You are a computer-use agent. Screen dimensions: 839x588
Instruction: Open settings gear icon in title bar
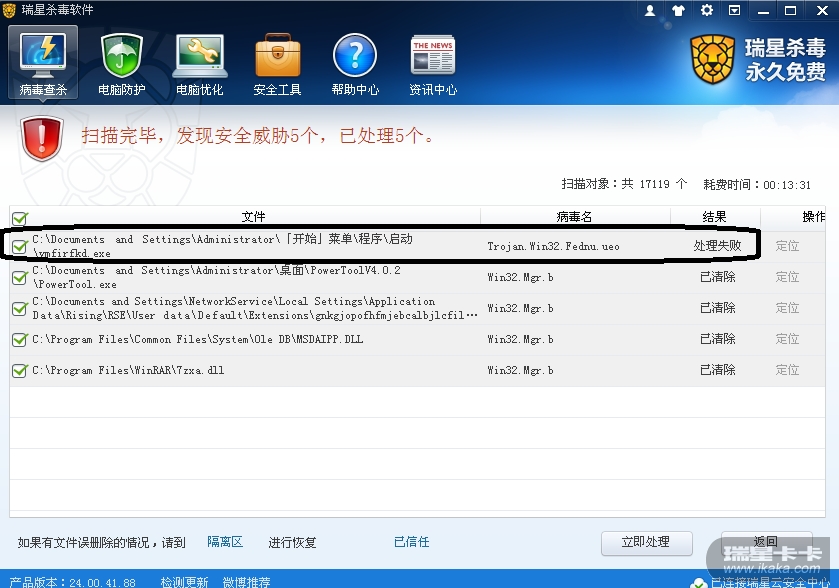tap(707, 10)
